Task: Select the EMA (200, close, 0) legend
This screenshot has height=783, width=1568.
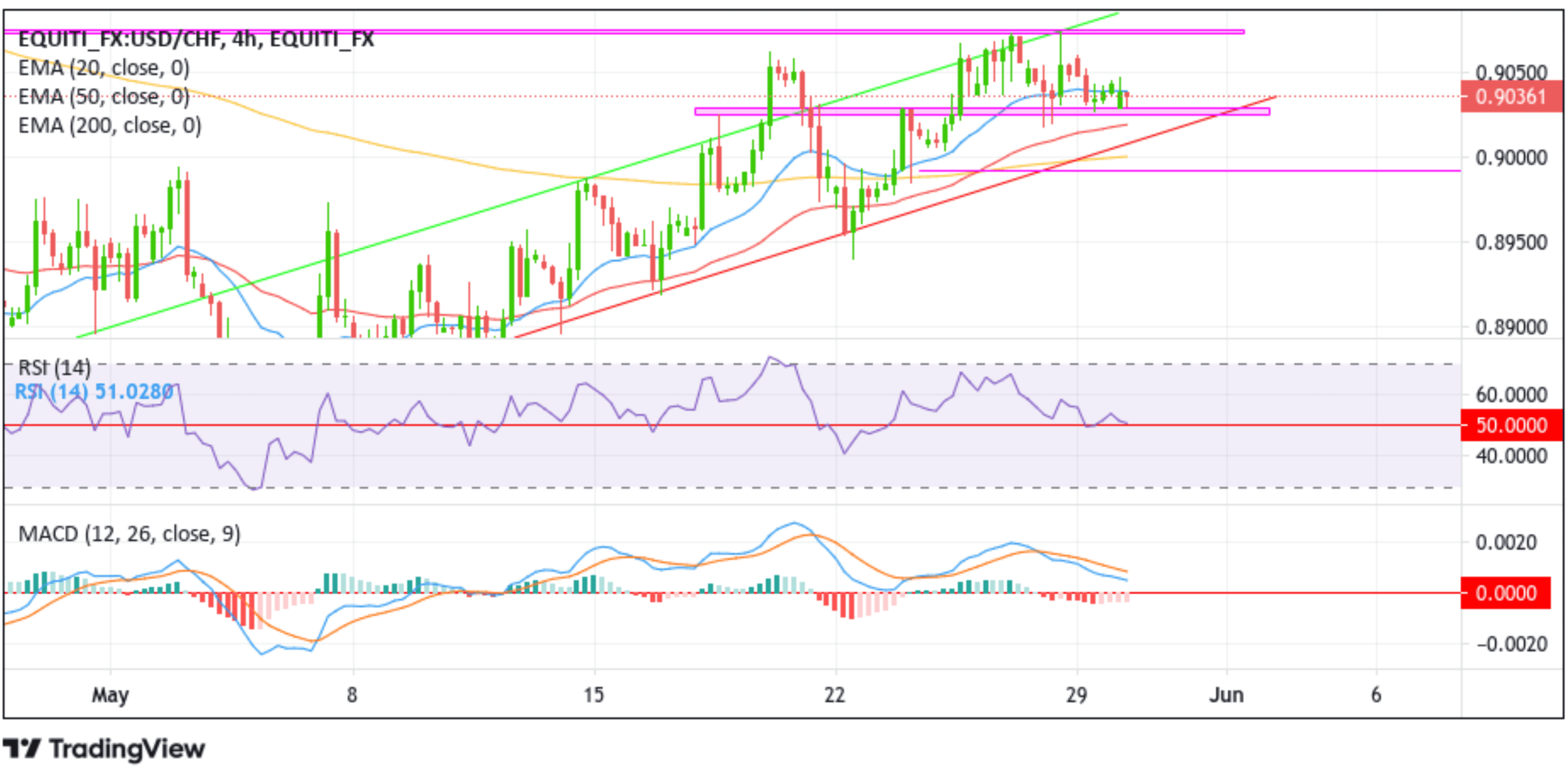Action: 110,125
